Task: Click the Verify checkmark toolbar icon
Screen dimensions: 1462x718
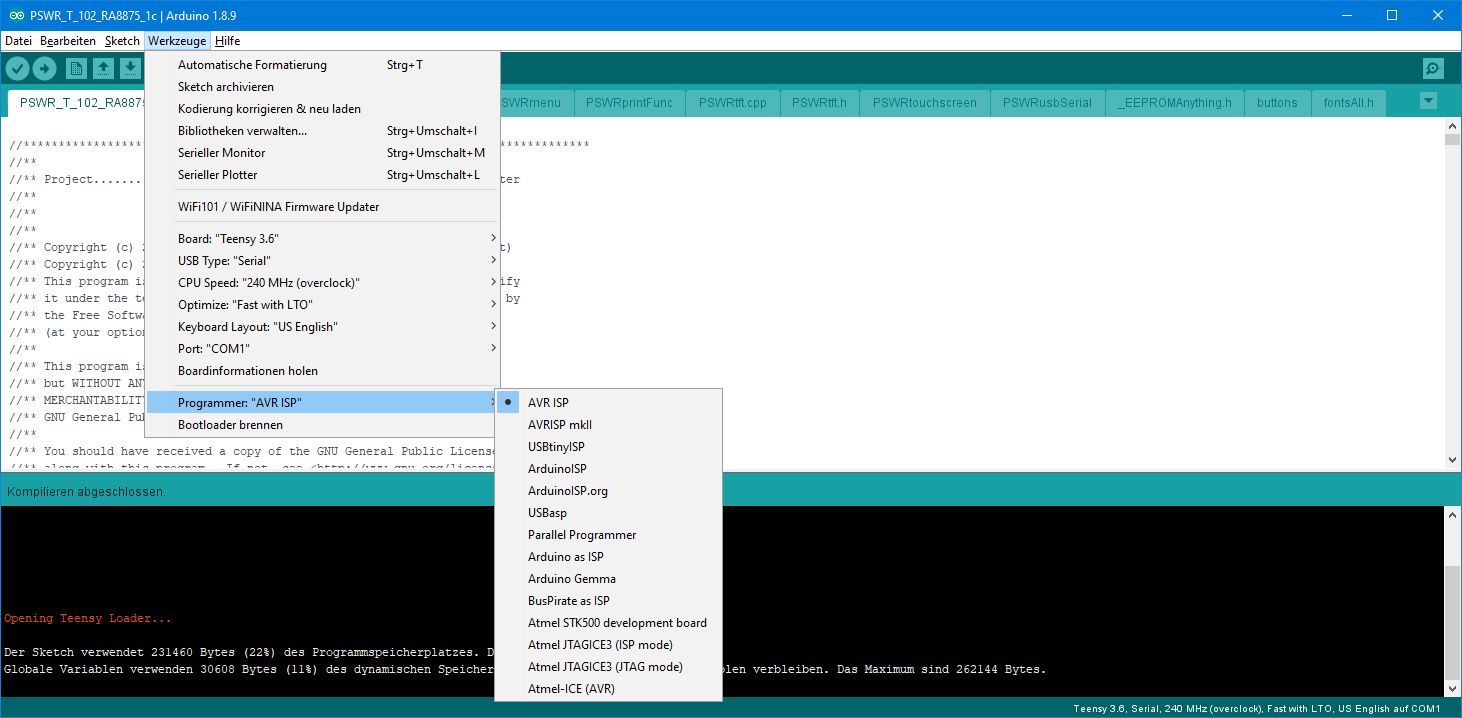Action: pos(18,68)
